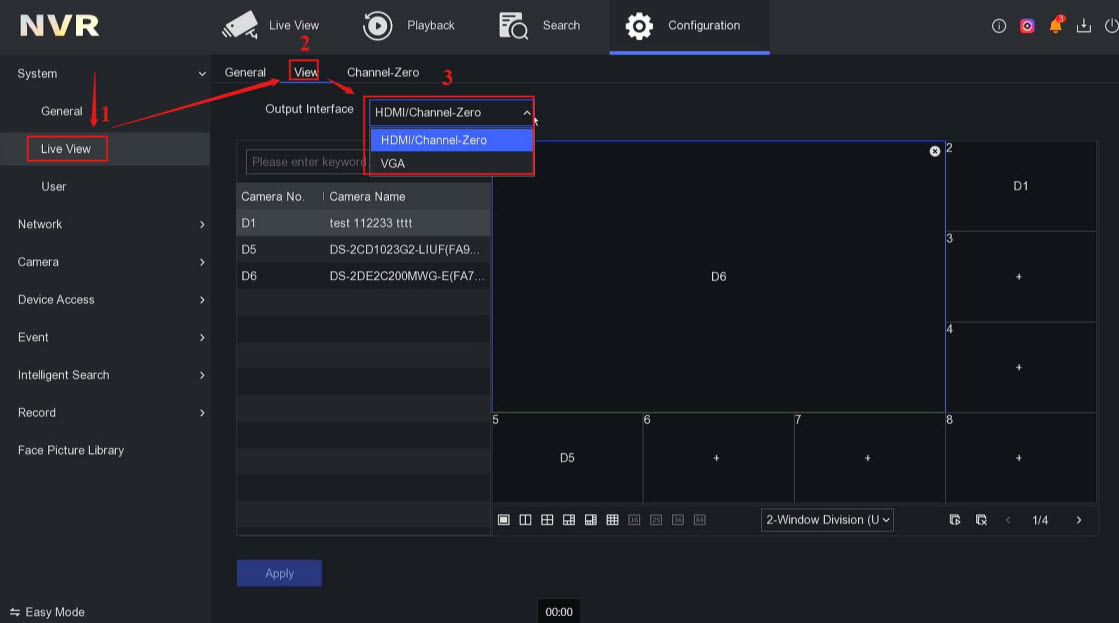Click the download icon in top bar
The image size is (1119, 623).
pyautogui.click(x=1083, y=26)
